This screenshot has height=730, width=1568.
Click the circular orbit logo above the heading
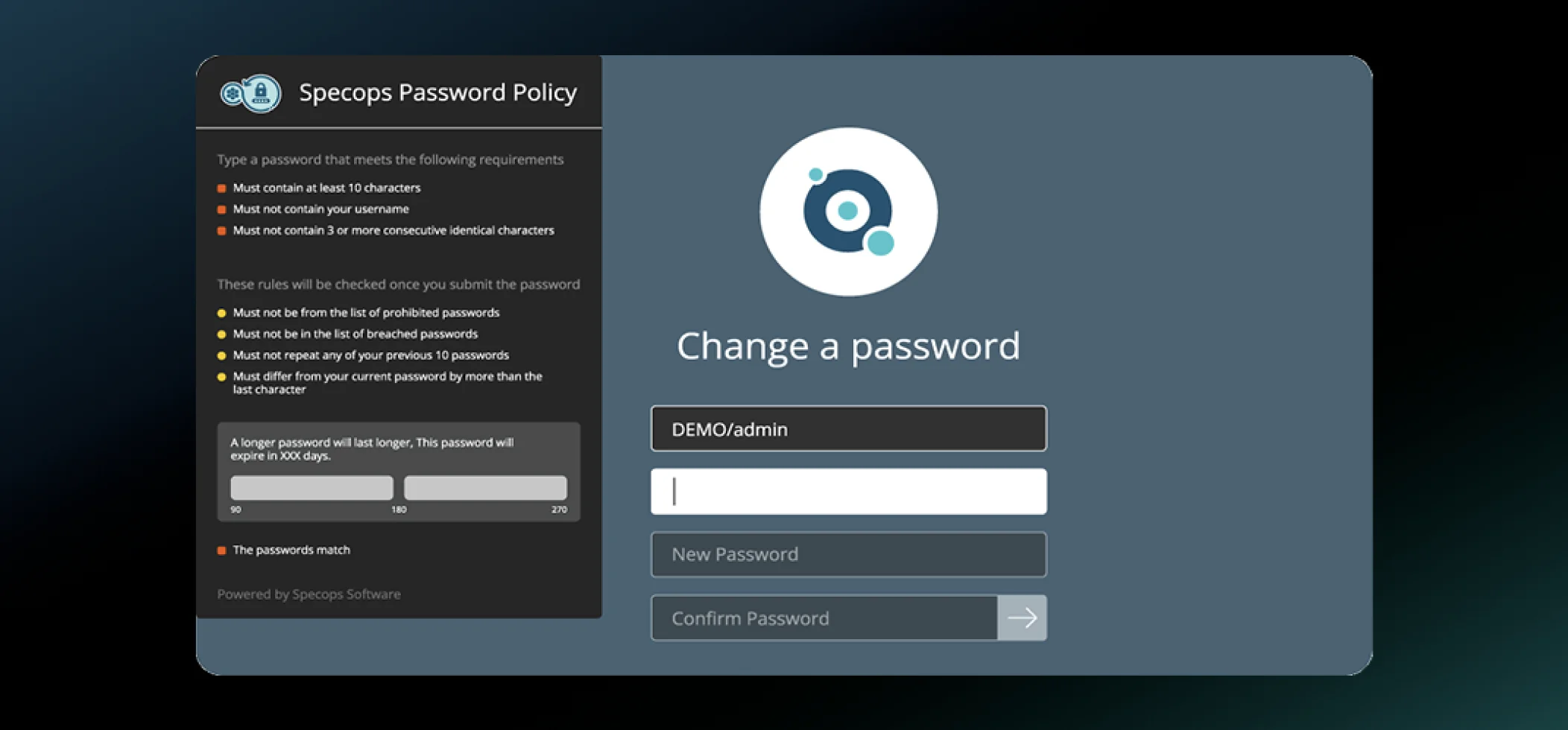pos(848,212)
